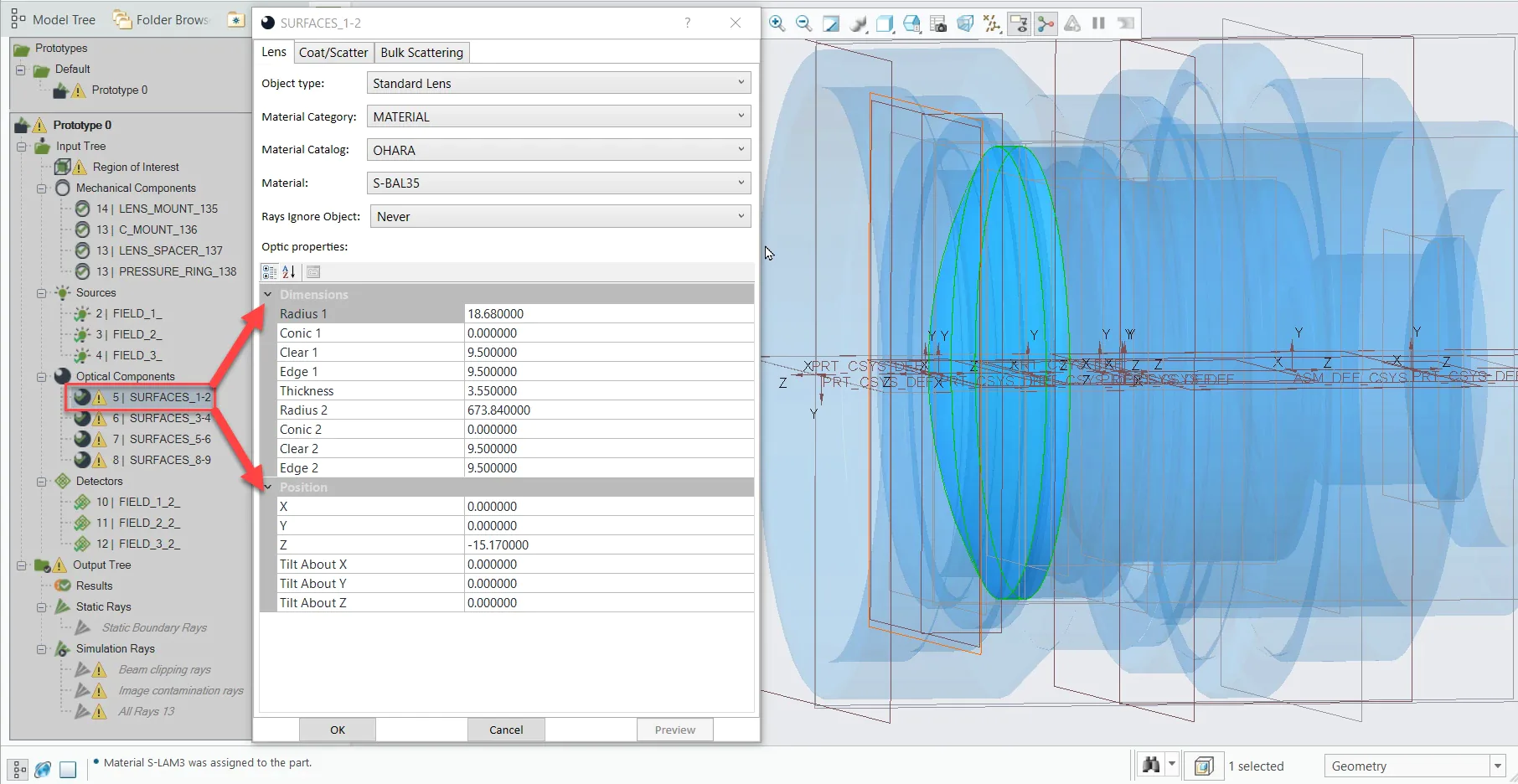Open the appearance sphere icon in toolbar
The width and height of the screenshot is (1518, 784).
pyautogui.click(x=858, y=23)
